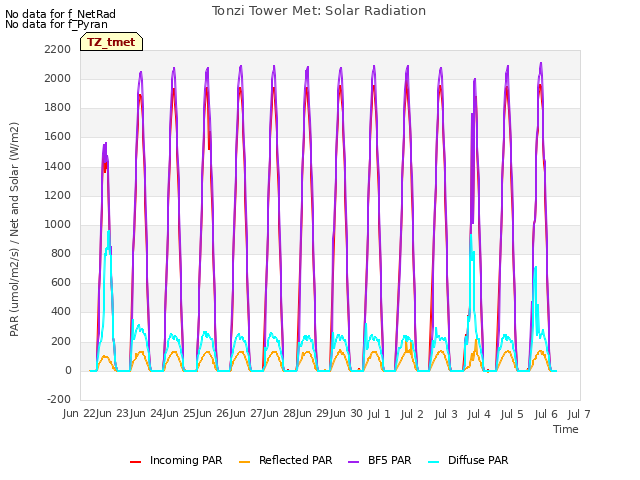This screenshot has height=480, width=640.
Task: Click the 'No data for f_NetRad' message
Action: point(60,14)
